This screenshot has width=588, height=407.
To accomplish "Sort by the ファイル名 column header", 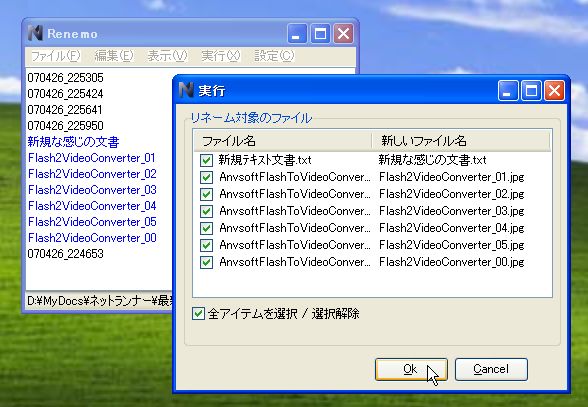I will click(x=283, y=141).
